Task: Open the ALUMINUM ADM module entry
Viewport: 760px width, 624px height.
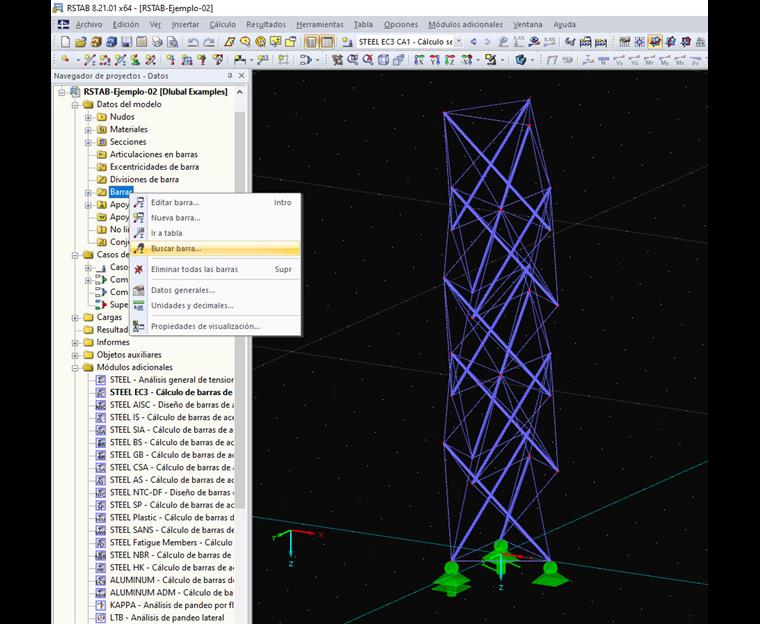Action: 171,592
